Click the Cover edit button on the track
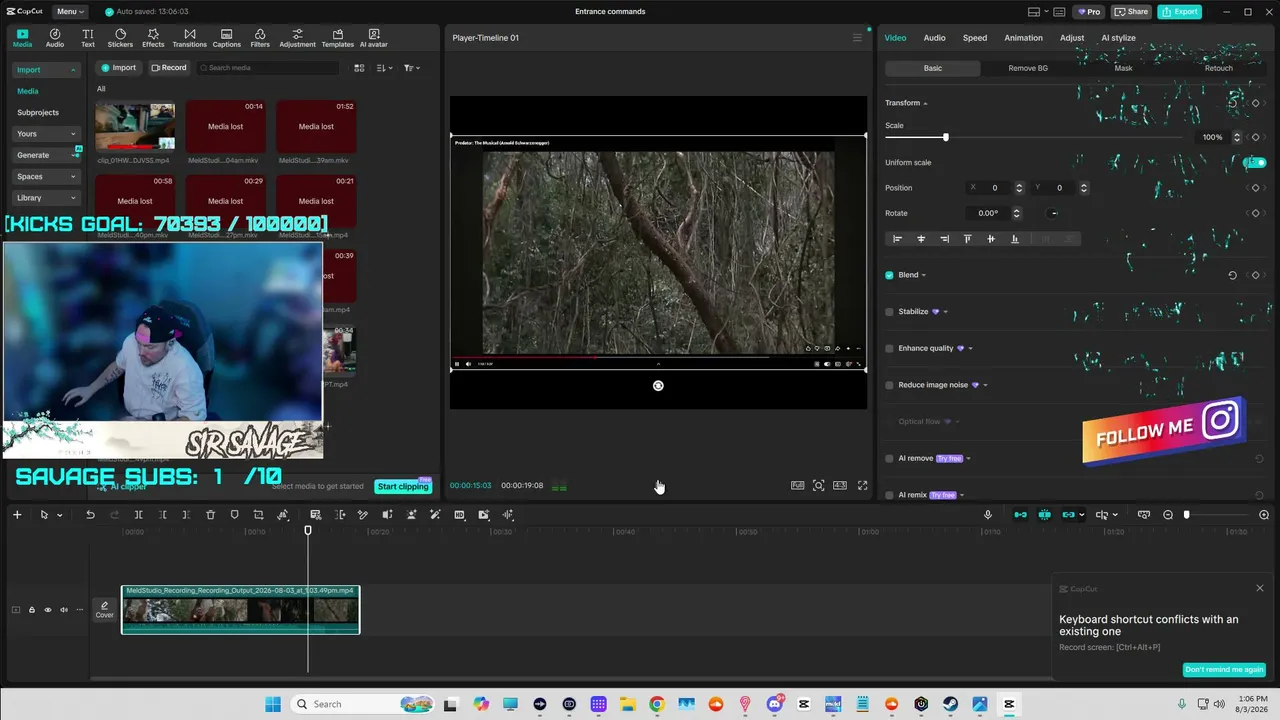Image resolution: width=1280 pixels, height=720 pixels. [x=104, y=610]
